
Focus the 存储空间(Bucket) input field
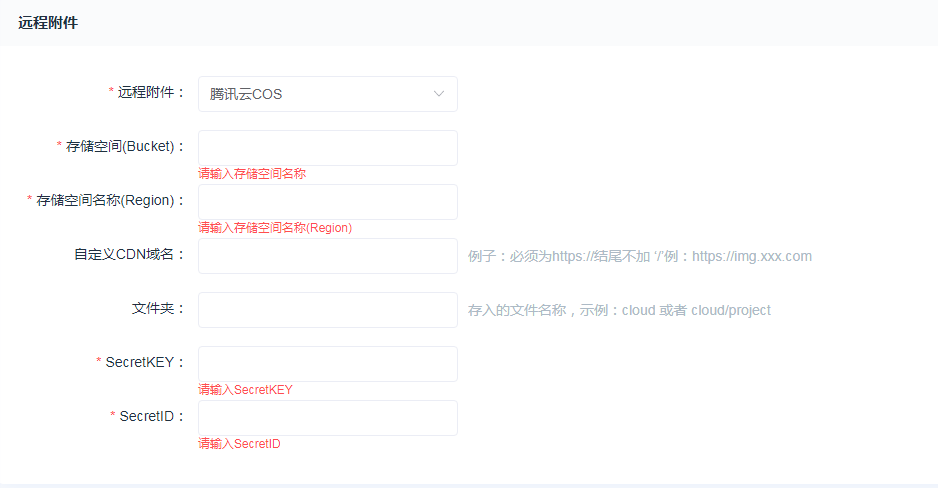pos(328,148)
